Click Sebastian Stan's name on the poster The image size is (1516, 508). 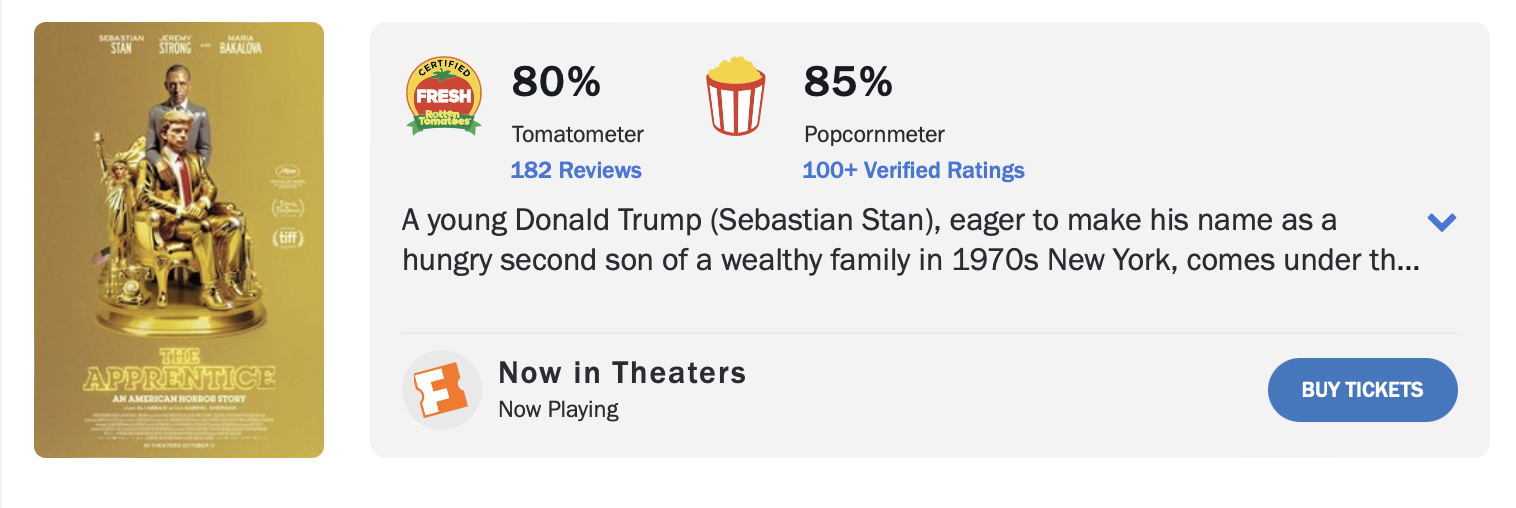point(121,43)
